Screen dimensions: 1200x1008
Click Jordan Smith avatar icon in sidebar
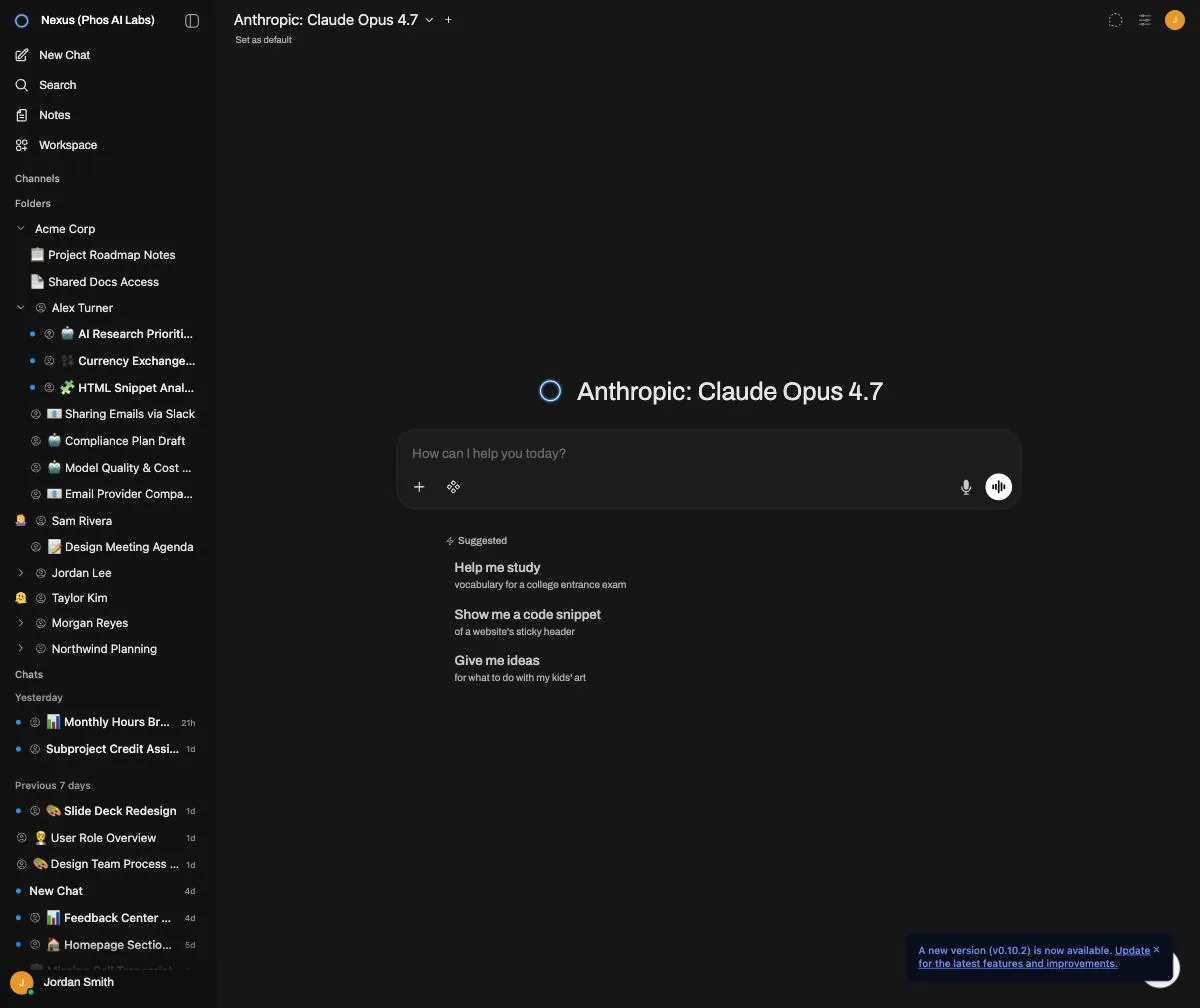point(22,983)
